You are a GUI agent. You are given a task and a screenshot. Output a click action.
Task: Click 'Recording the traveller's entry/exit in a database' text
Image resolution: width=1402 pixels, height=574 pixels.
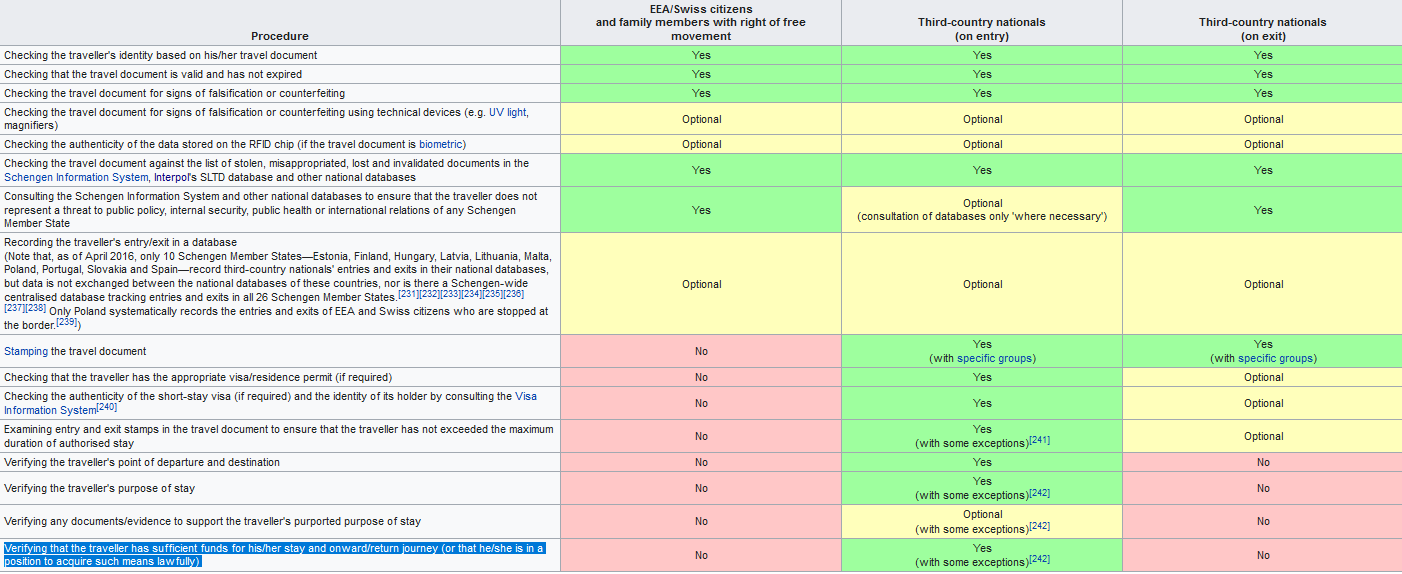click(x=120, y=242)
